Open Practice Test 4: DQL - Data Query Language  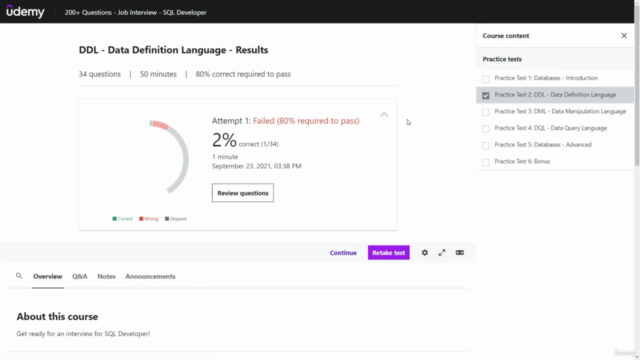tap(551, 128)
